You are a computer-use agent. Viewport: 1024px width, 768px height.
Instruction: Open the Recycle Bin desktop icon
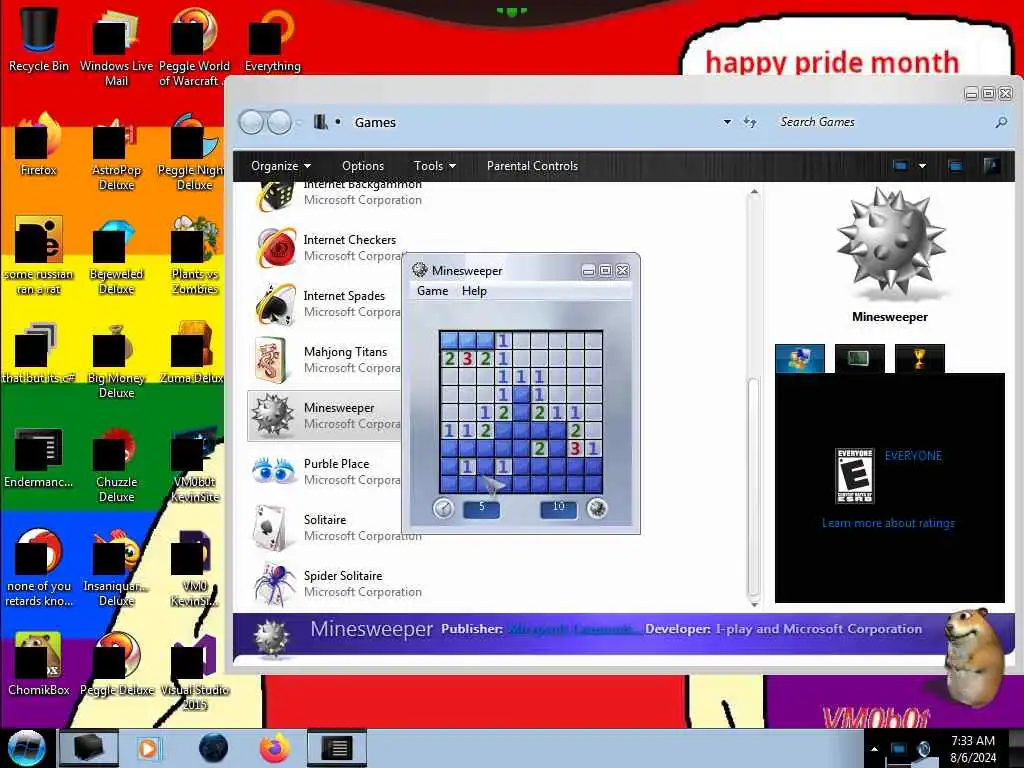coord(38,37)
